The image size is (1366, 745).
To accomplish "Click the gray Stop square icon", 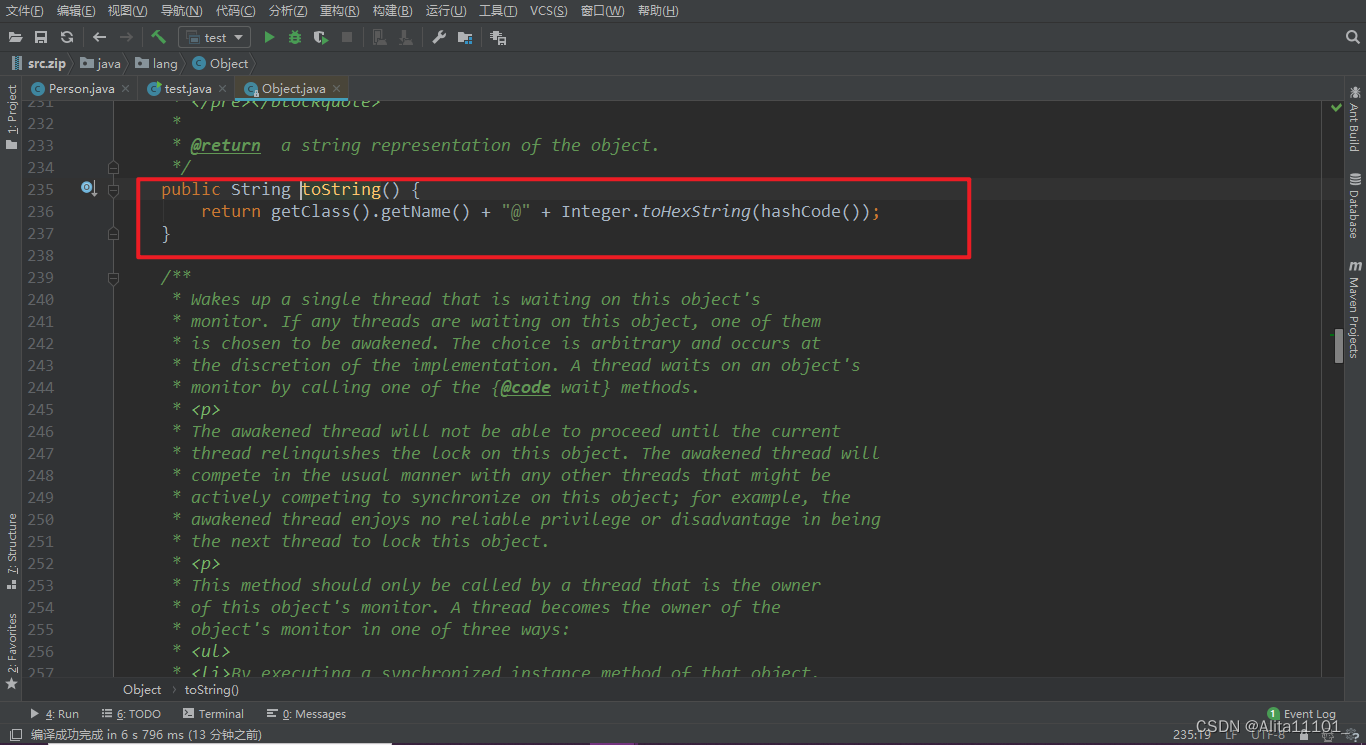I will [347, 37].
